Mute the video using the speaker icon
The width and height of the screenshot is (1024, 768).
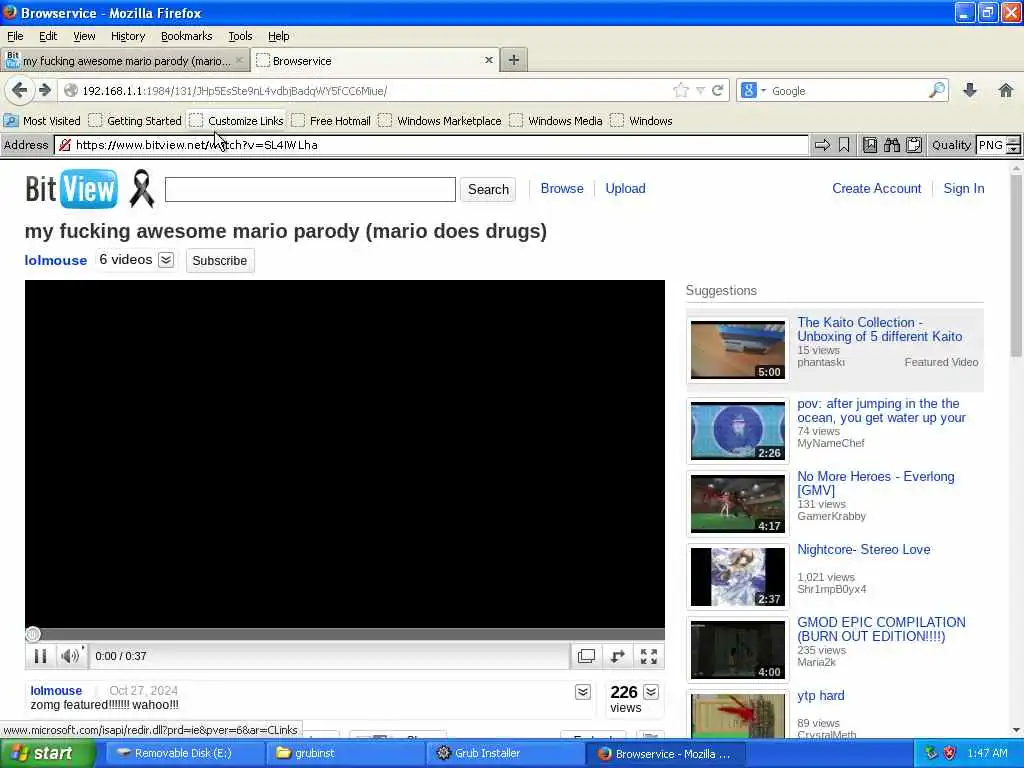coord(69,656)
